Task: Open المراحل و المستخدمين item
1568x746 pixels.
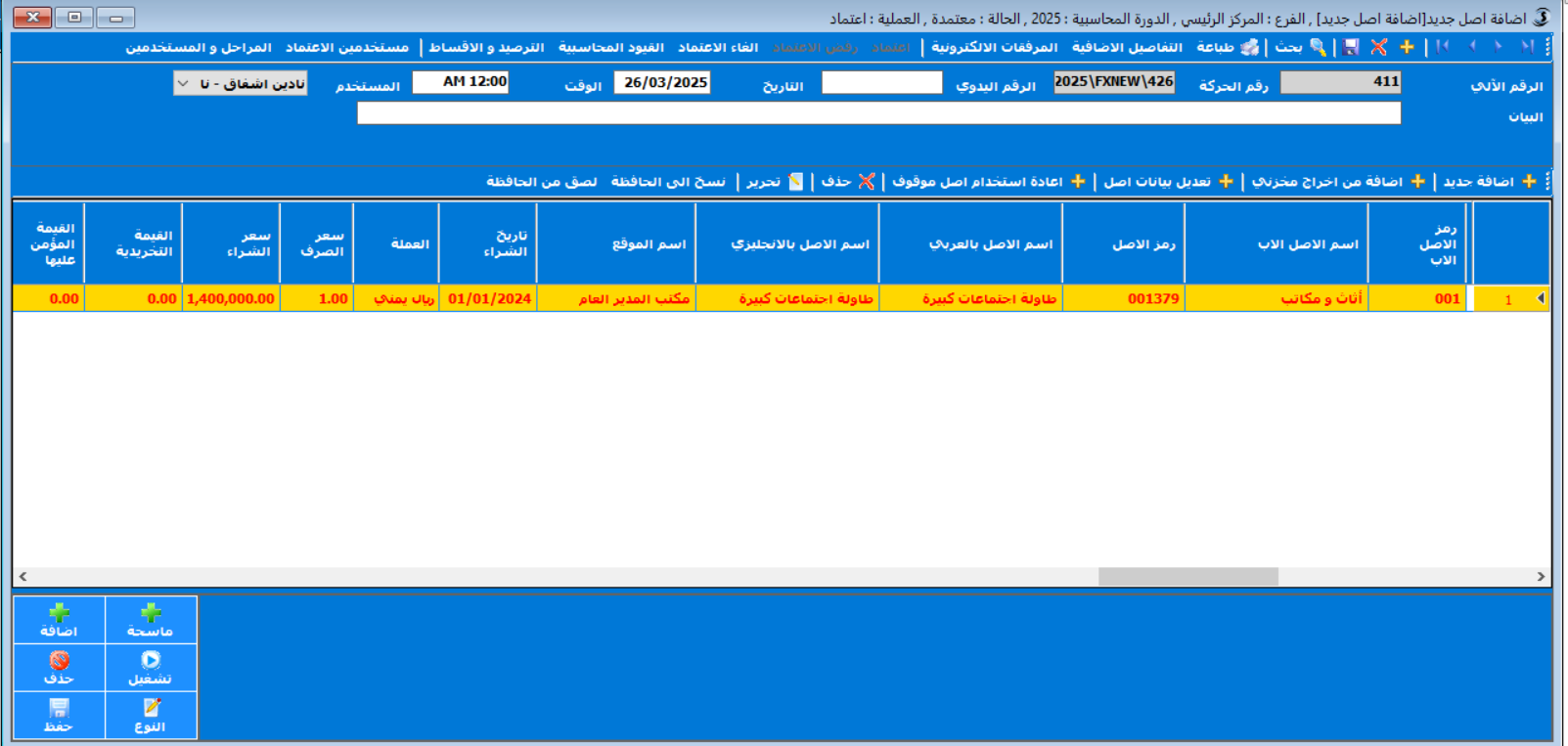Action: 199,47
